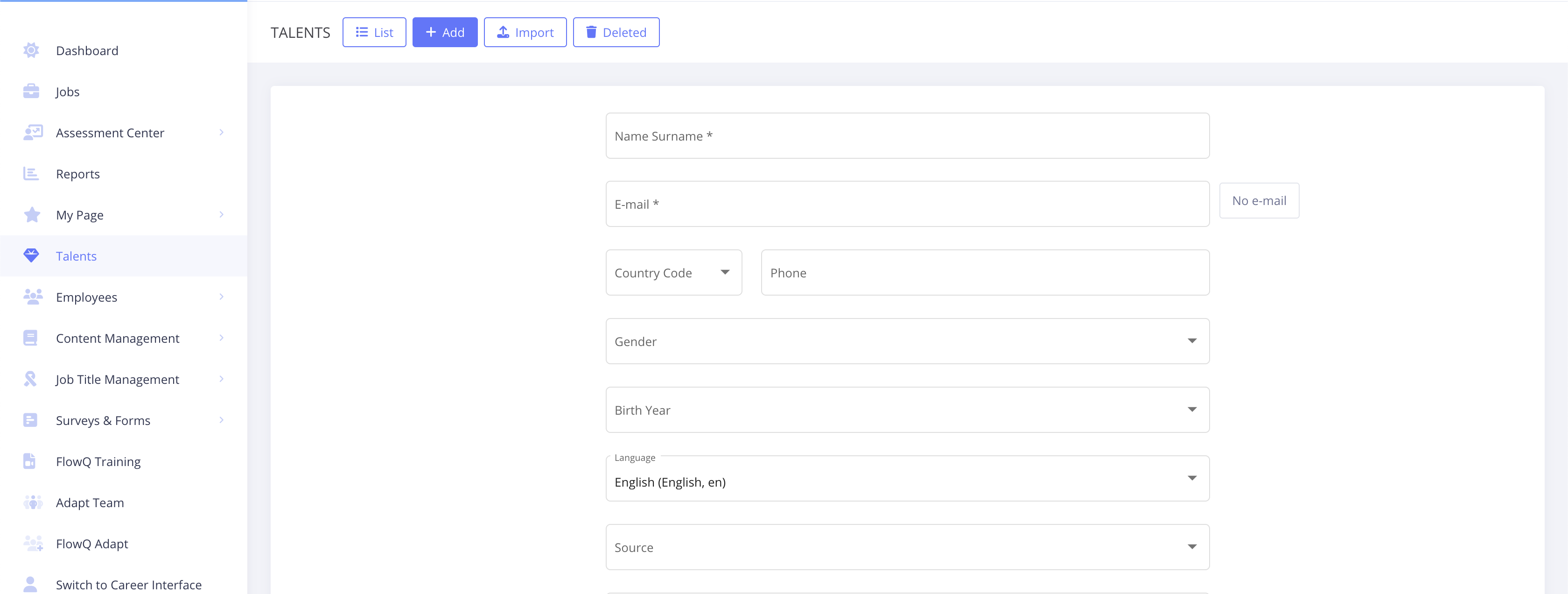
Task: Open the Deleted talents view
Action: (x=616, y=32)
